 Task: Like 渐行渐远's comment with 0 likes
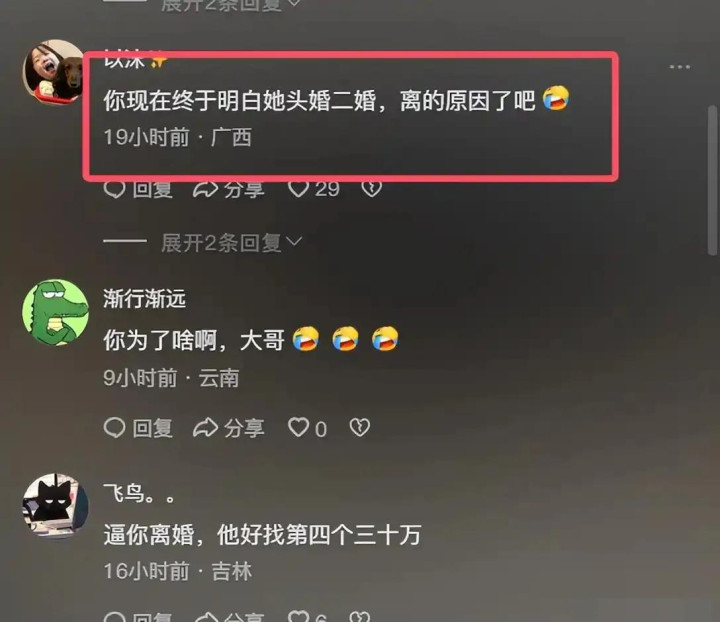298,428
